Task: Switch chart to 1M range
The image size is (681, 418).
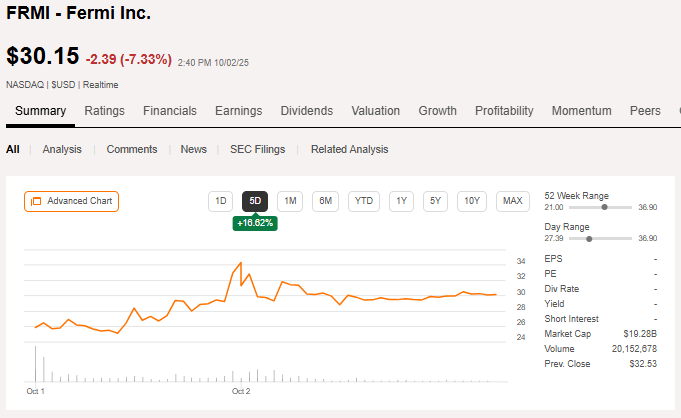Action: (290, 201)
